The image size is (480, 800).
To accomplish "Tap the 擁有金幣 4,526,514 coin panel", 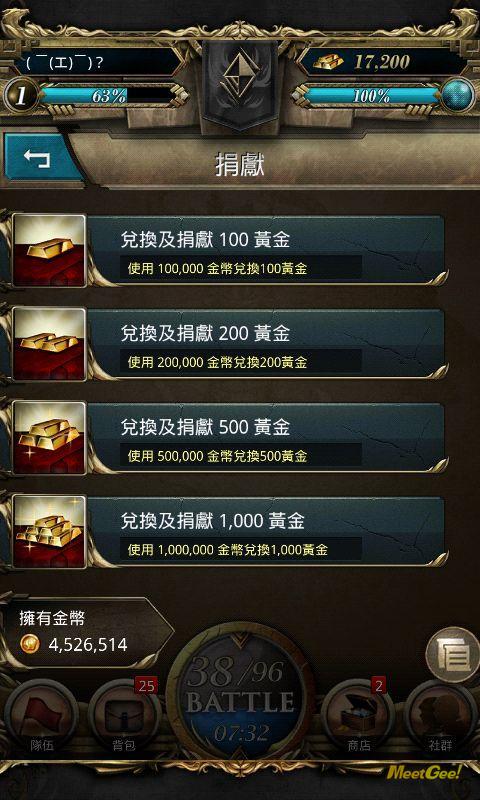I will pyautogui.click(x=87, y=633).
